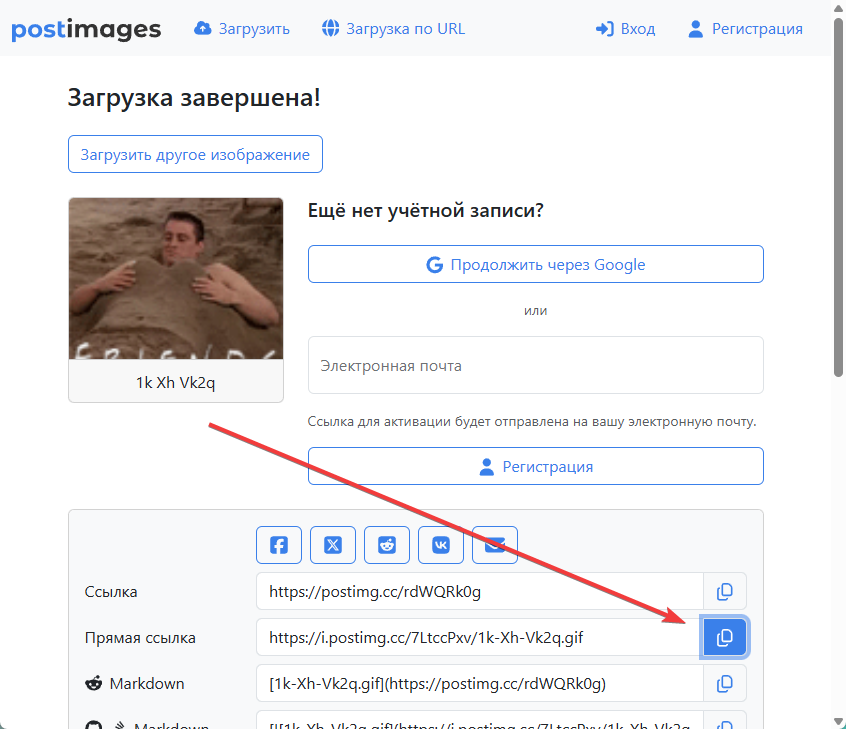Share the image via email icon

pos(495,545)
